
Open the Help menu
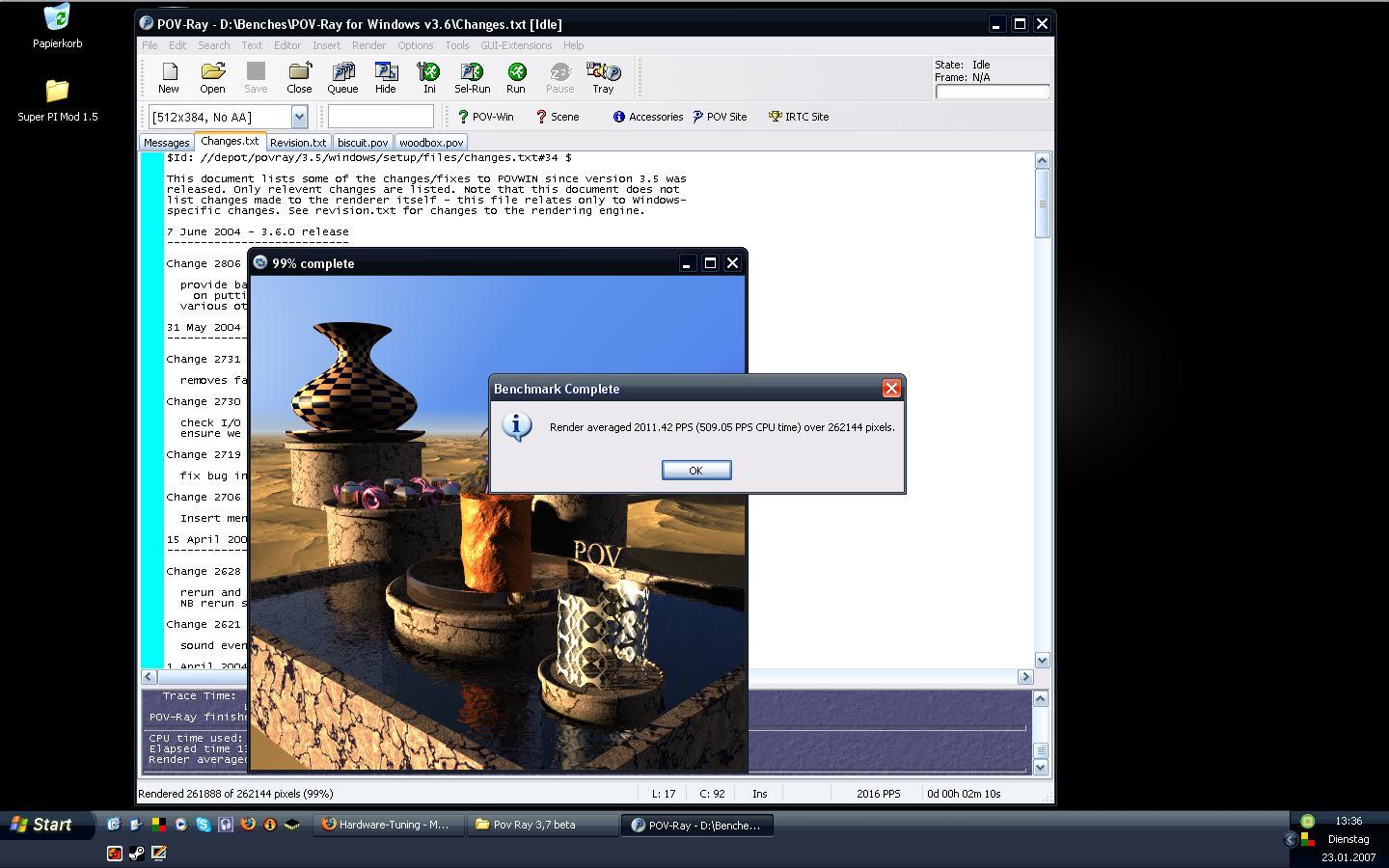[x=573, y=45]
